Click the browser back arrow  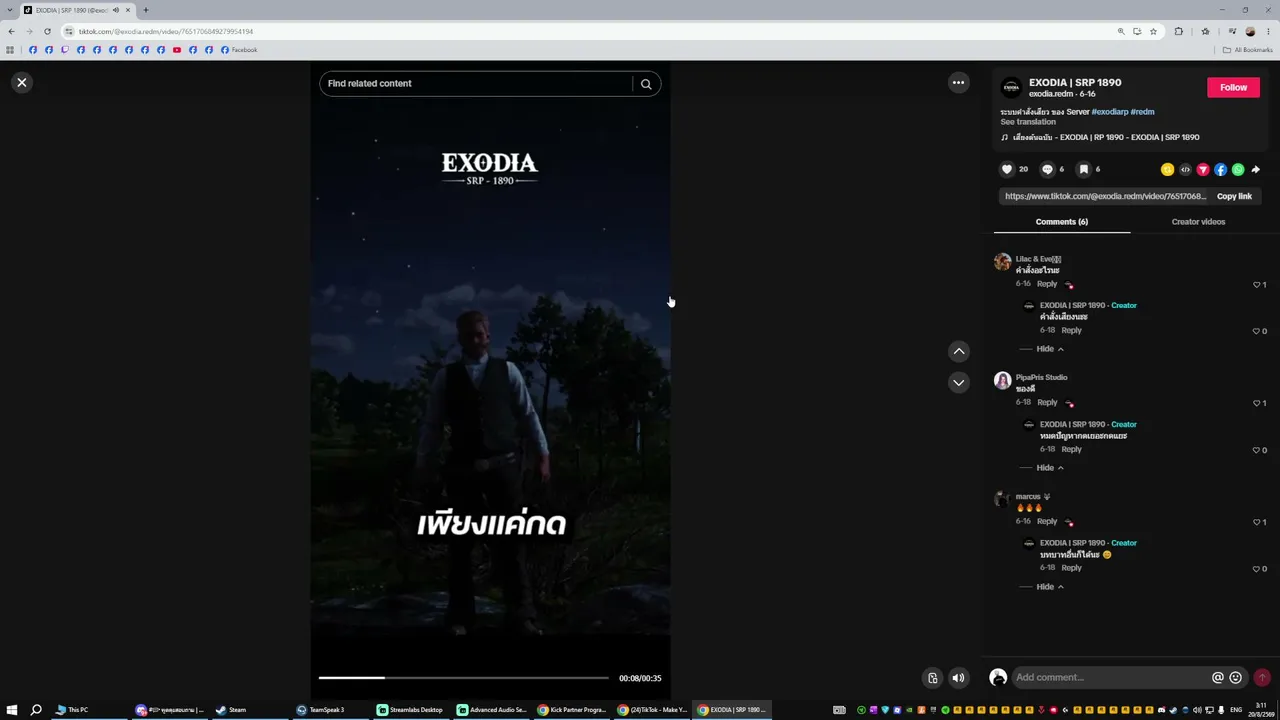(x=11, y=32)
